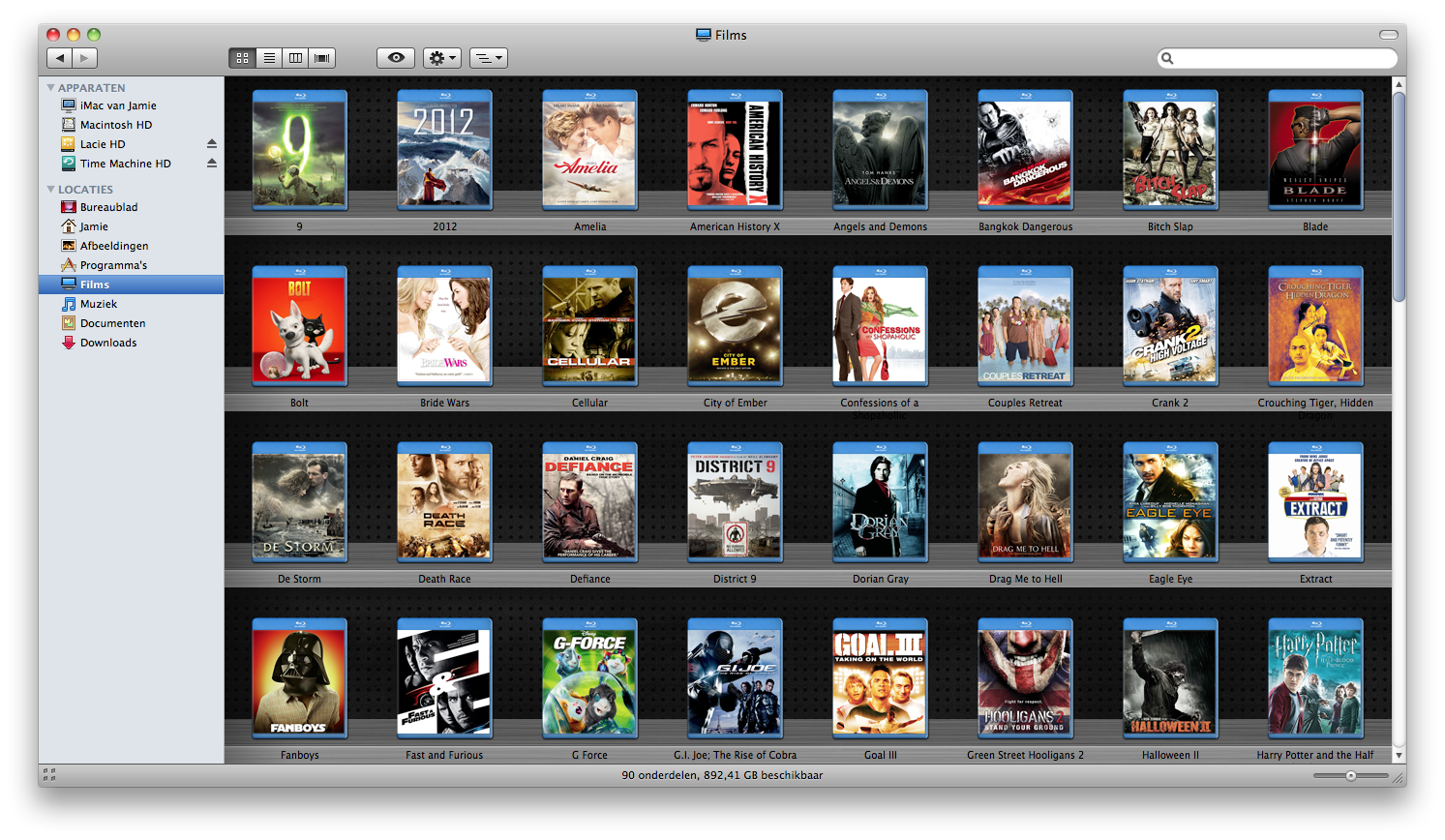Select the Bitch Slap cover icon

(x=1170, y=150)
